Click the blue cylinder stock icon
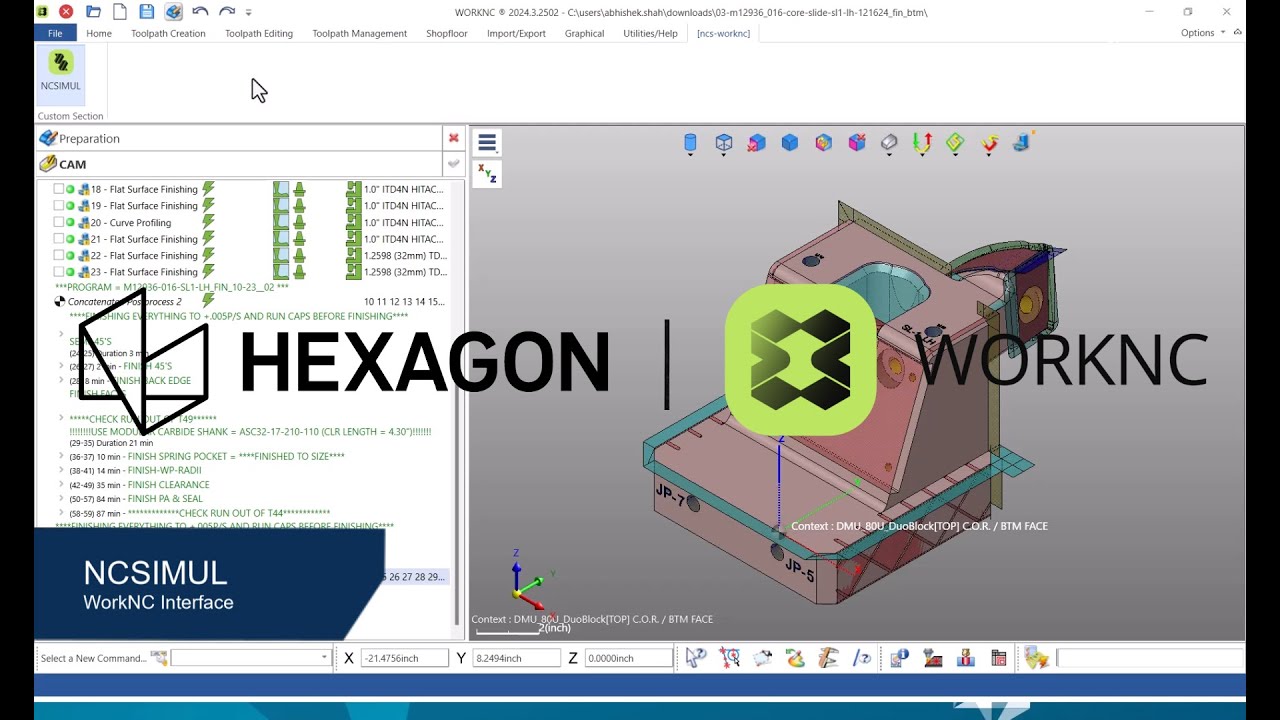The width and height of the screenshot is (1280, 720). coord(690,144)
